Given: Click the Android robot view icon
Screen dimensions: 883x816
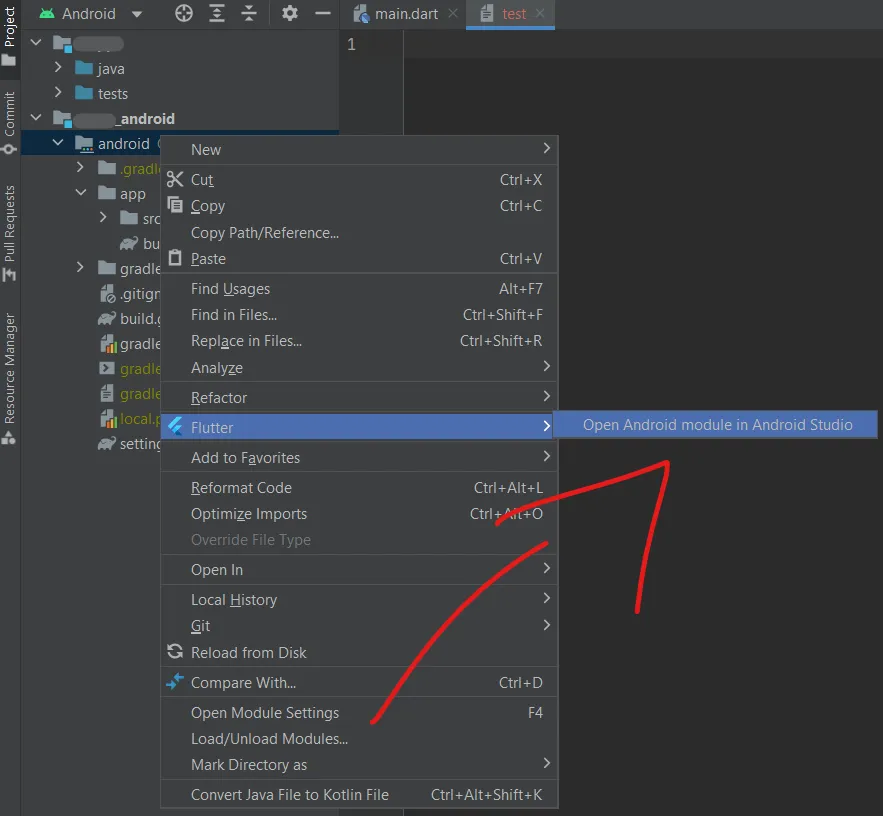Looking at the screenshot, I should point(47,14).
